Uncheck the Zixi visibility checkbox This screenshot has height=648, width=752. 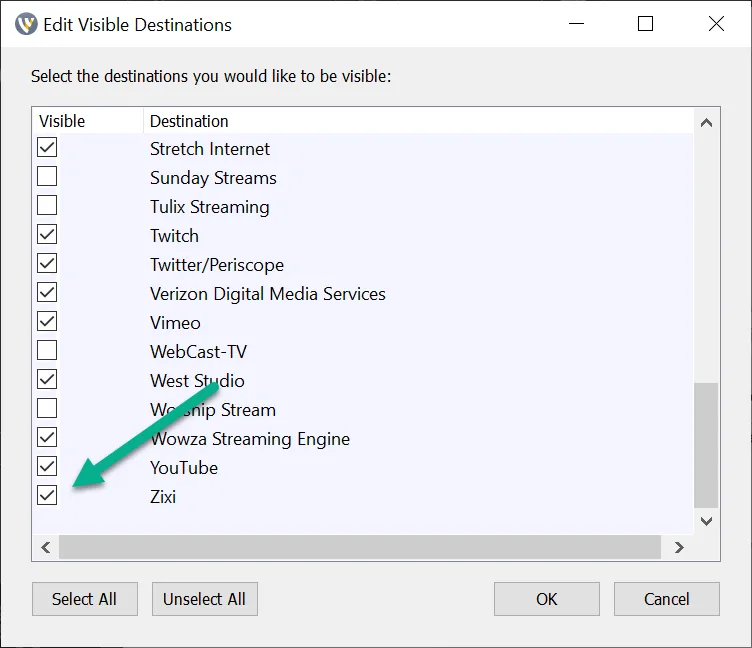(47, 495)
